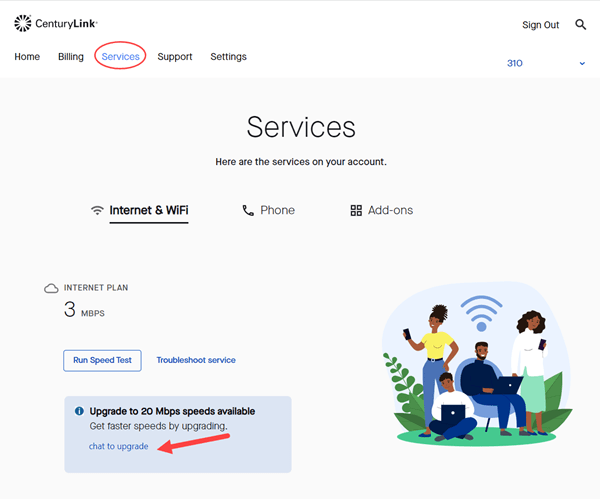
Task: Click the WiFi icon on the Internet tab
Action: [97, 211]
